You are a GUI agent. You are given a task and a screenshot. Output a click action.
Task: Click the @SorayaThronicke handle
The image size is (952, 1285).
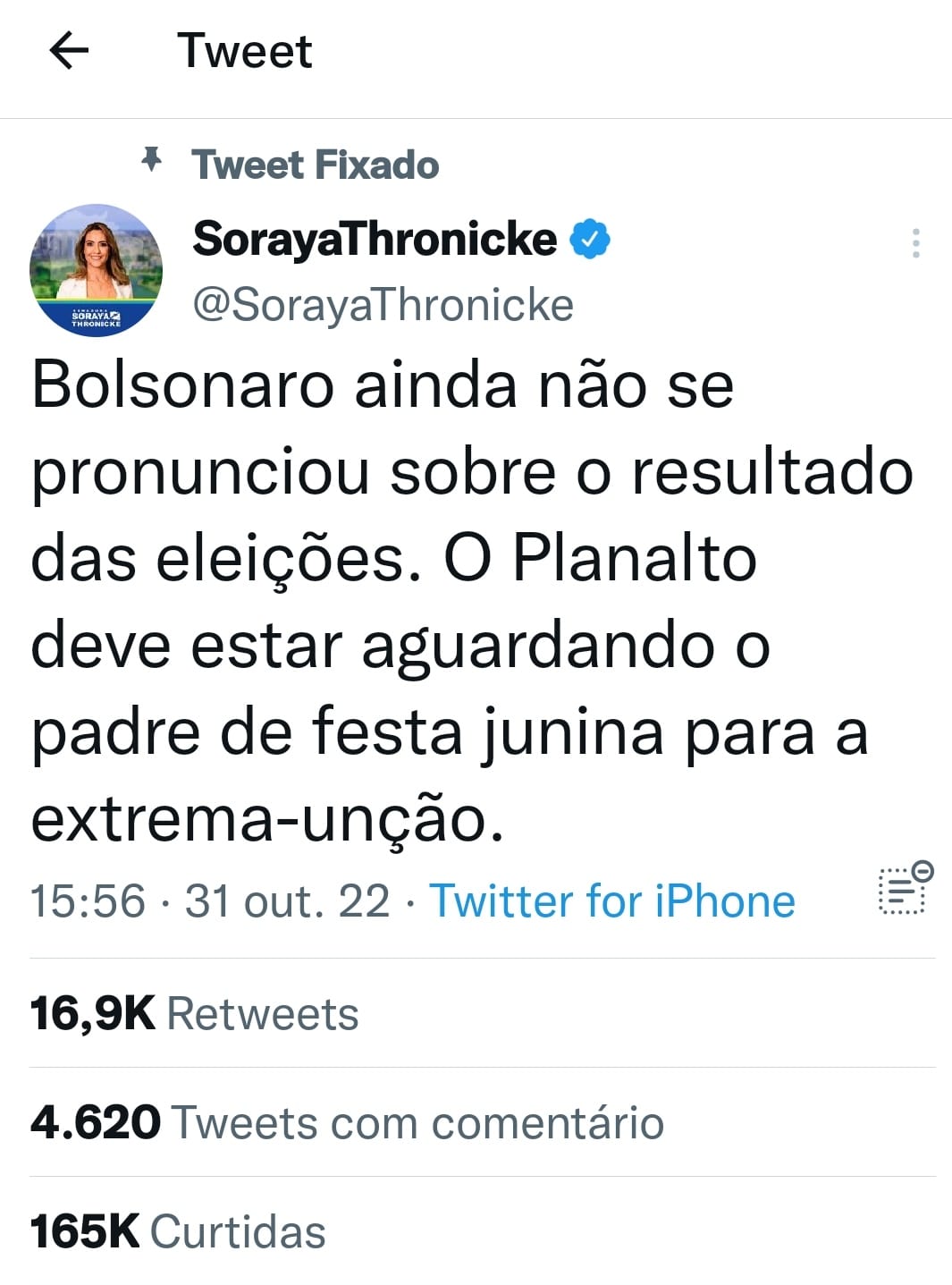pyautogui.click(x=383, y=305)
